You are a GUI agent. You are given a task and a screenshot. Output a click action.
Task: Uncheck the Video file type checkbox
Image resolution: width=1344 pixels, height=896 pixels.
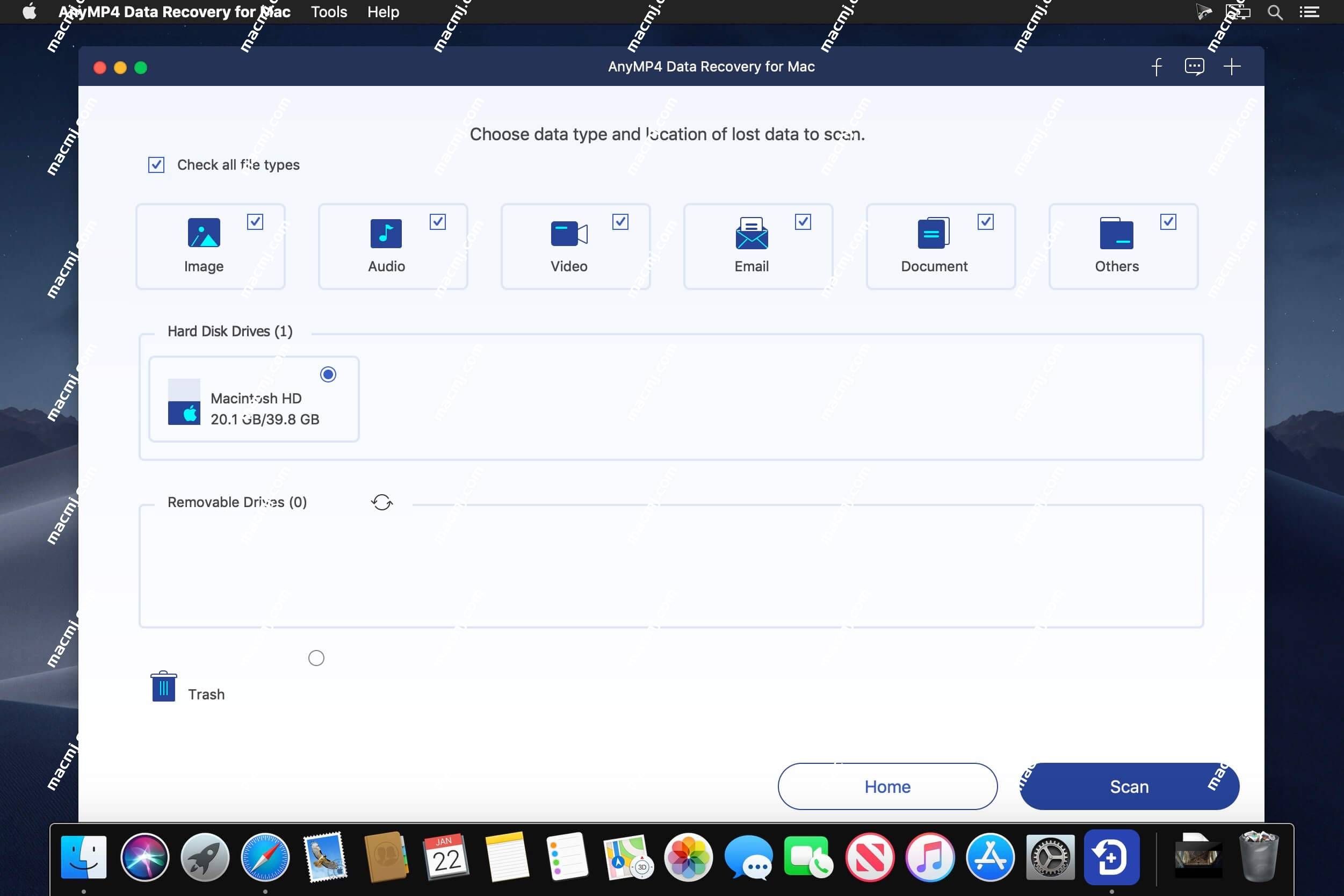[x=620, y=222]
